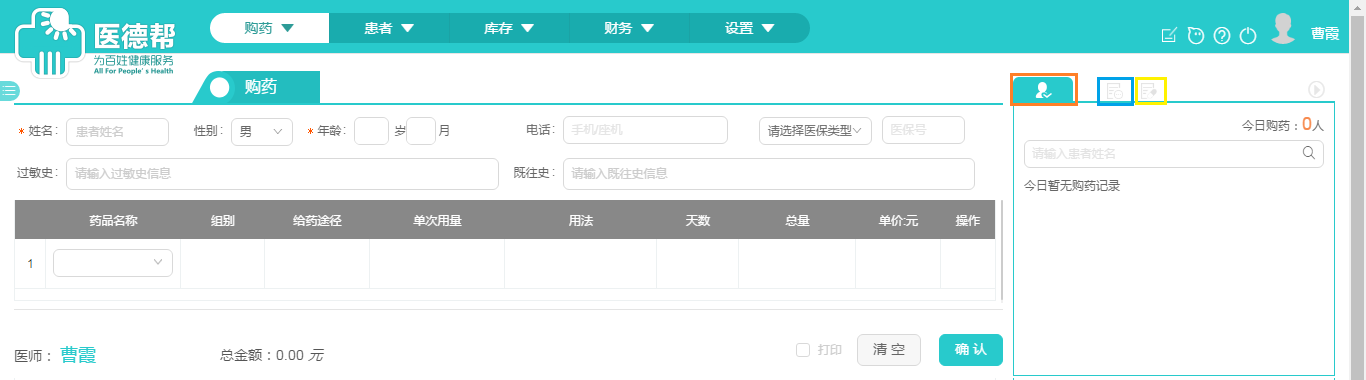The image size is (1366, 380).
Task: Click the 用法 column header
Action: (581, 220)
